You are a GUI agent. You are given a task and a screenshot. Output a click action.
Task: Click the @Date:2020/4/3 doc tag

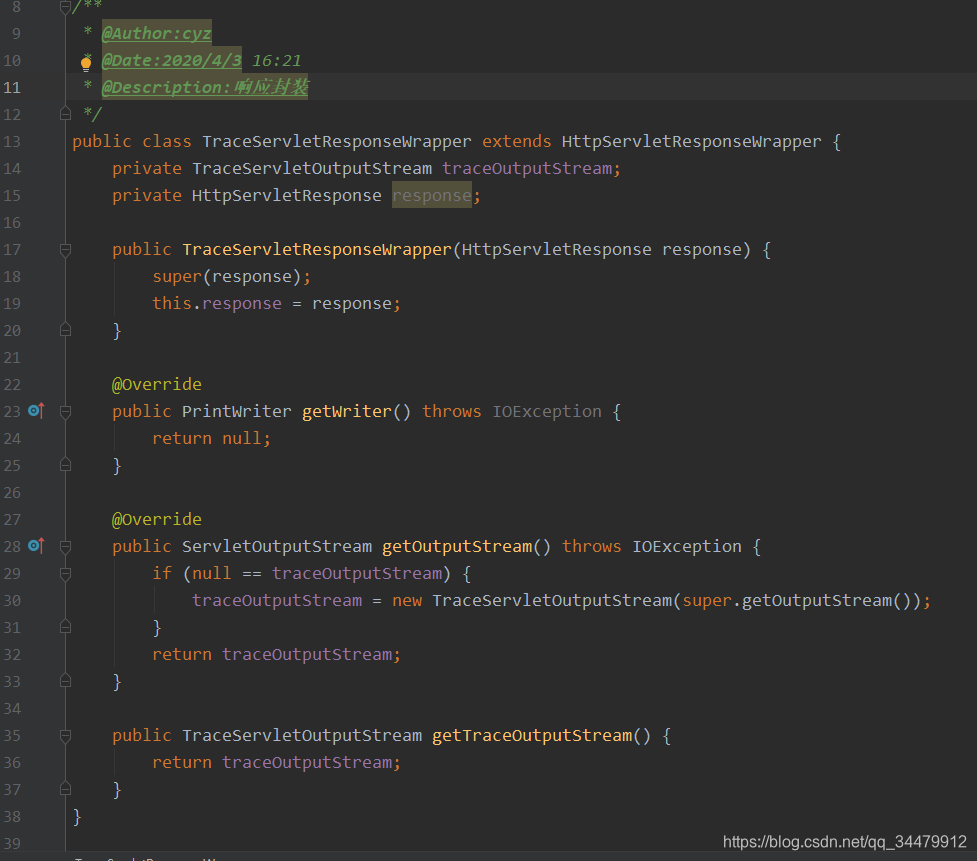click(x=171, y=60)
